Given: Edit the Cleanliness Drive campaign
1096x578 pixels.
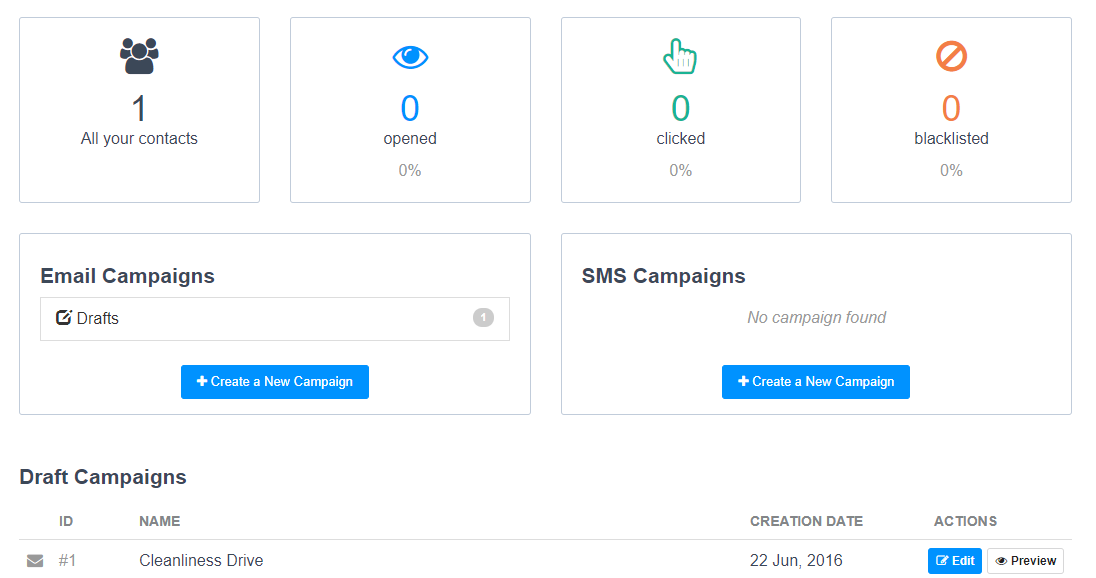Looking at the screenshot, I should 955,561.
